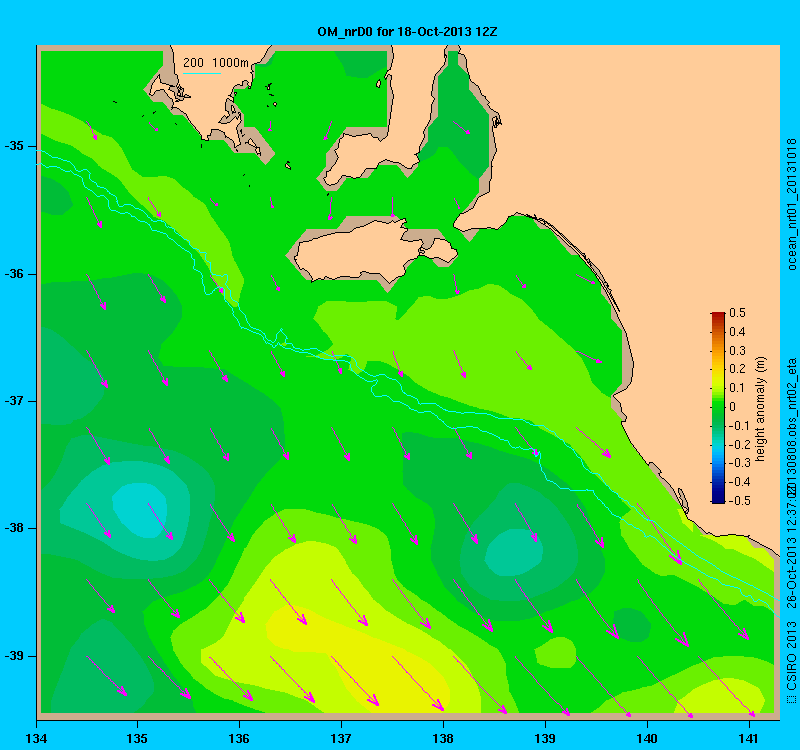800x750 pixels.
Task: Click the longitude 134 axis label
Action: (x=37, y=738)
